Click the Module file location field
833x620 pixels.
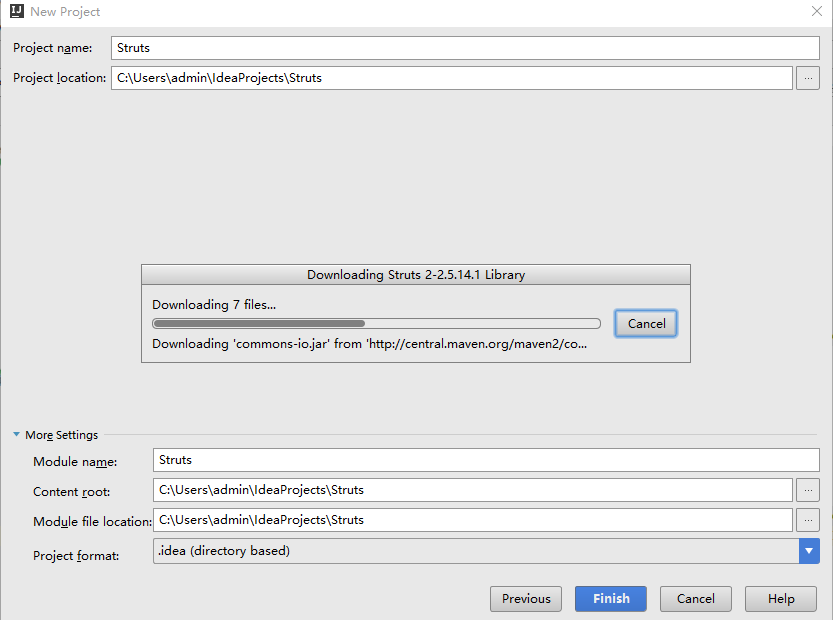[473, 520]
